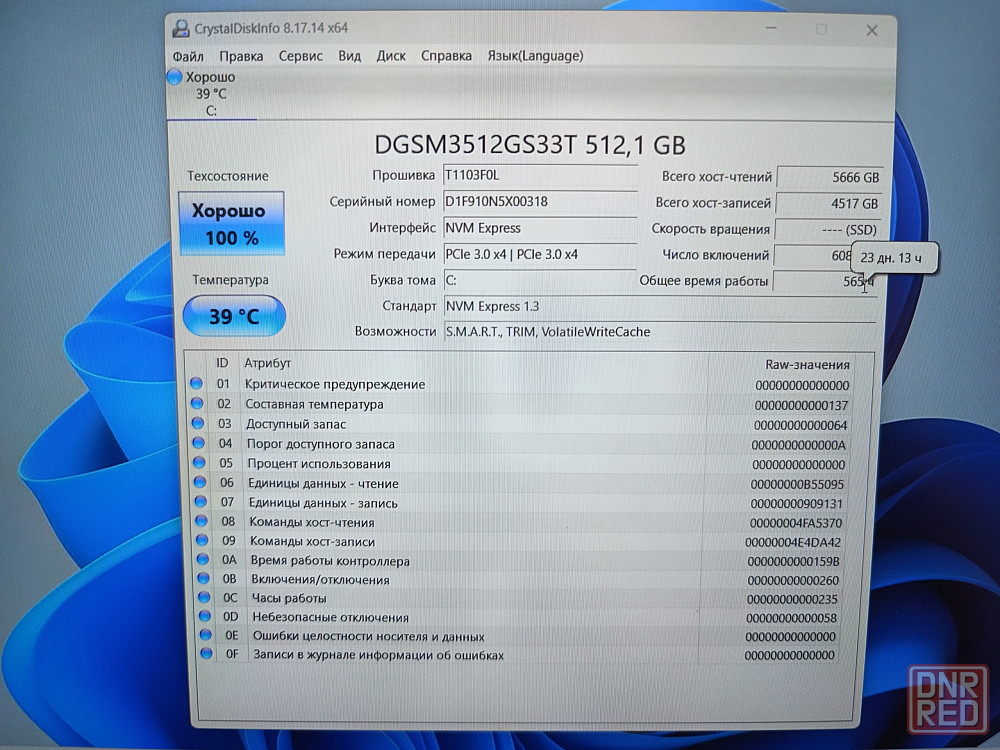Open the Файл menu

pyautogui.click(x=188, y=56)
